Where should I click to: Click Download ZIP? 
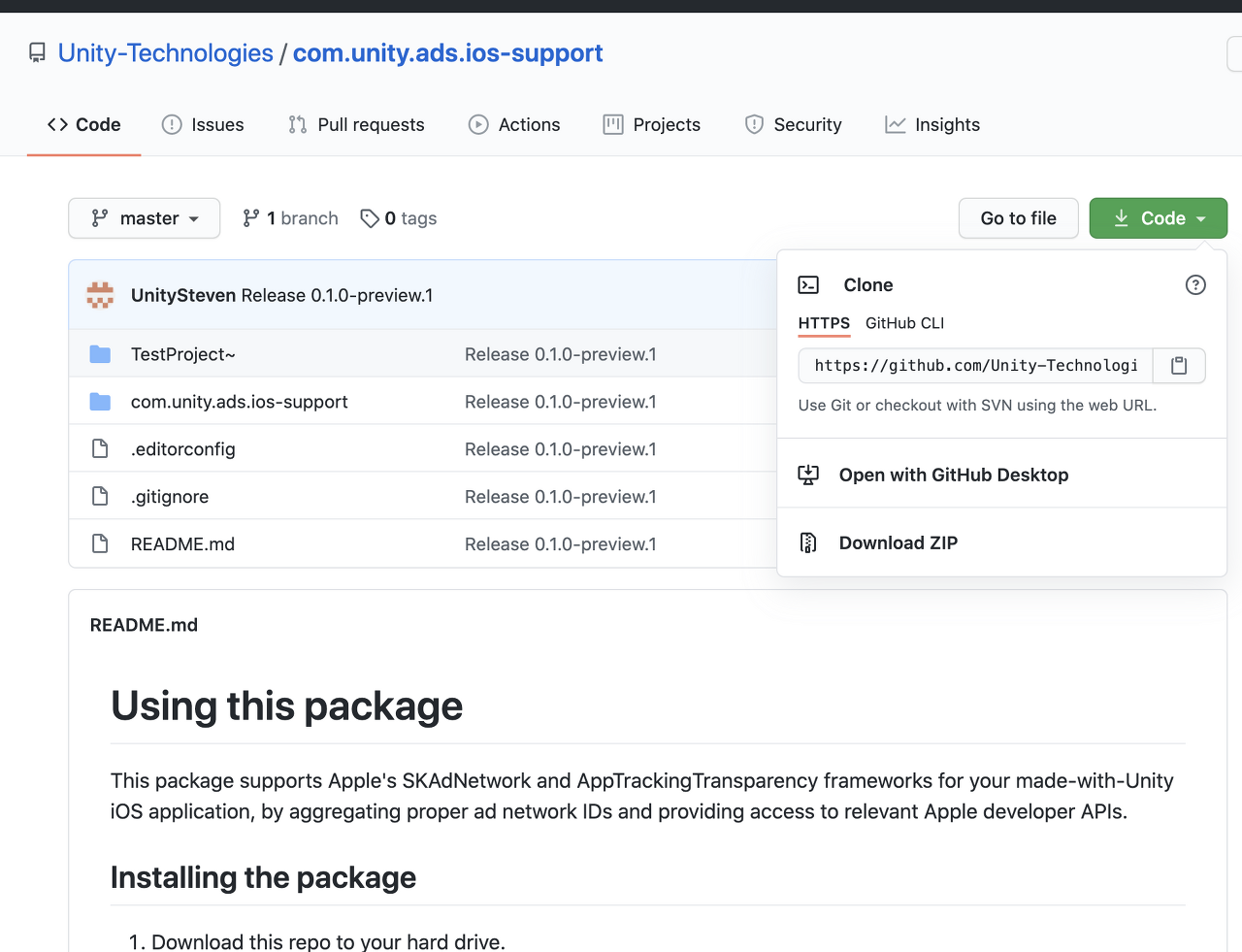coord(899,542)
